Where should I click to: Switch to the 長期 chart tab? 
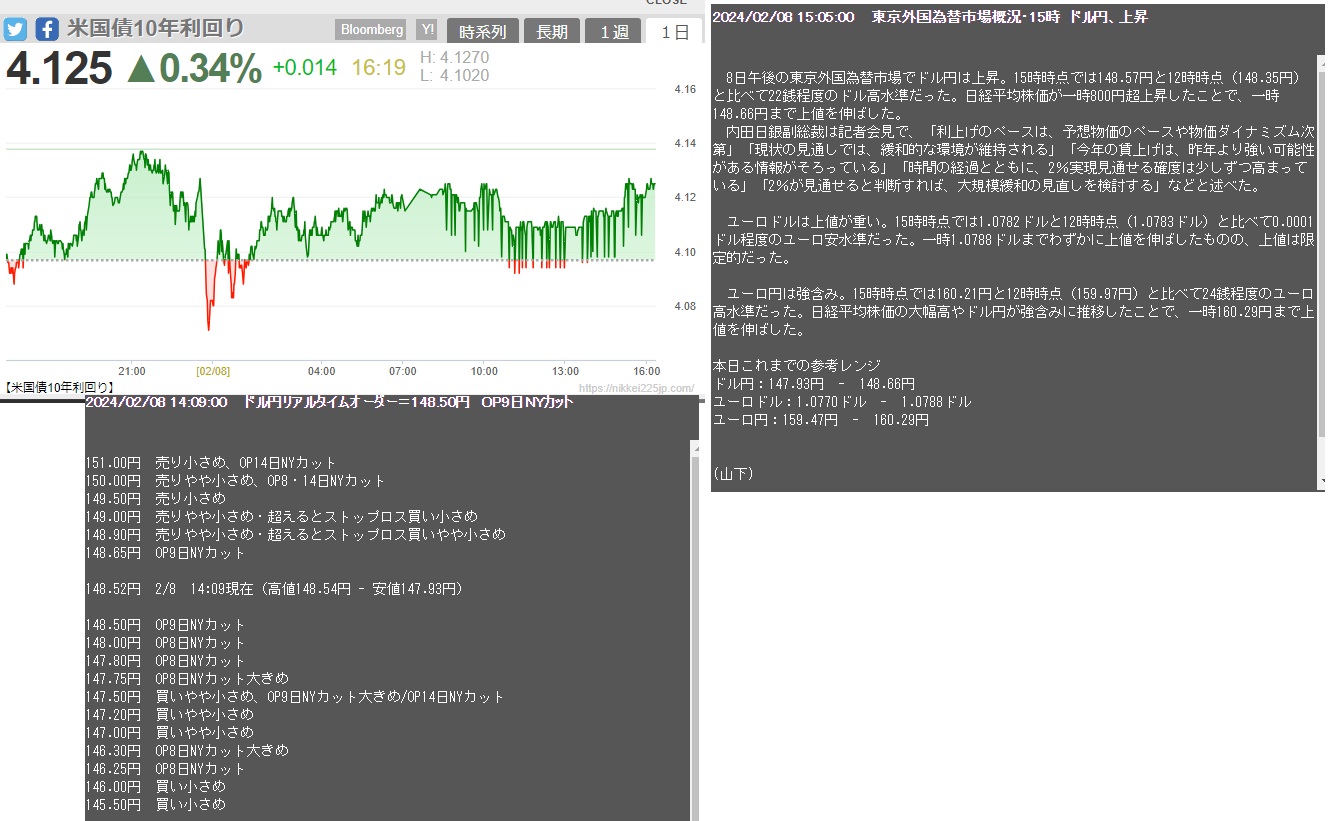[x=552, y=32]
